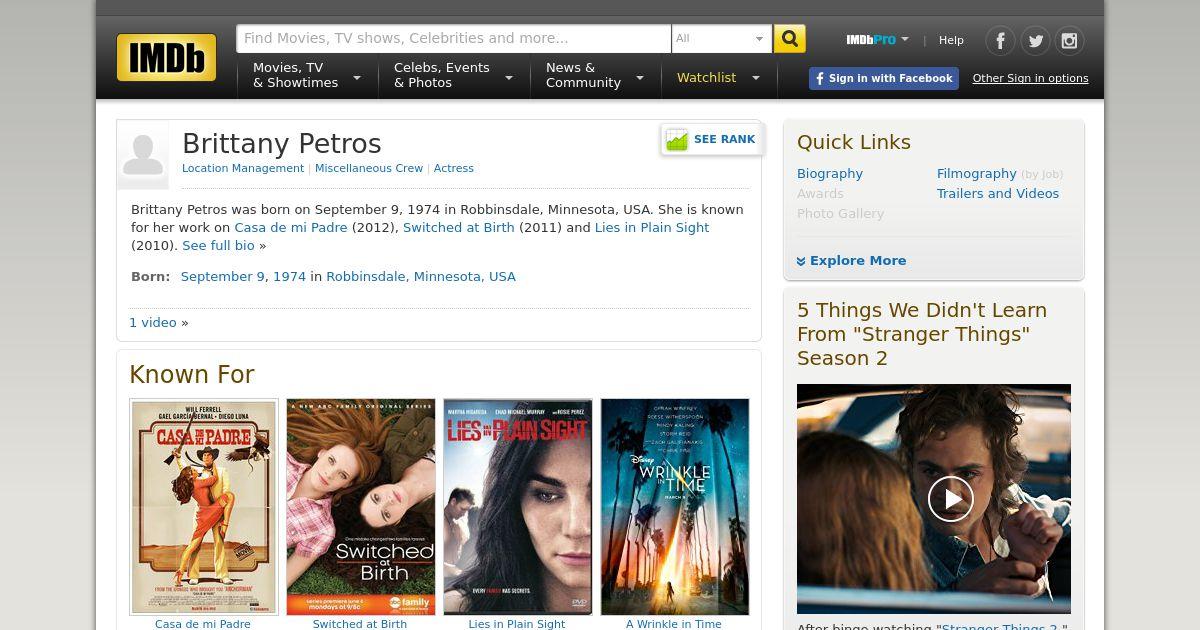Expand Explore More section

[x=852, y=260]
